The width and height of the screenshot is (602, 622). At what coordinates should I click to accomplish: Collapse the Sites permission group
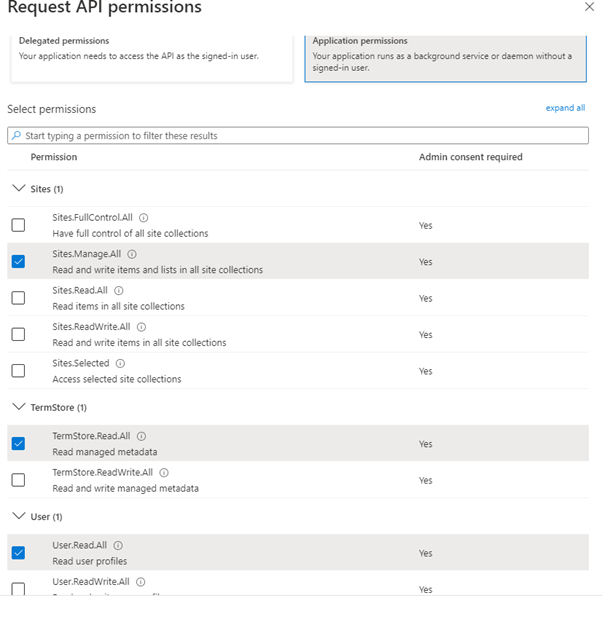(18, 188)
